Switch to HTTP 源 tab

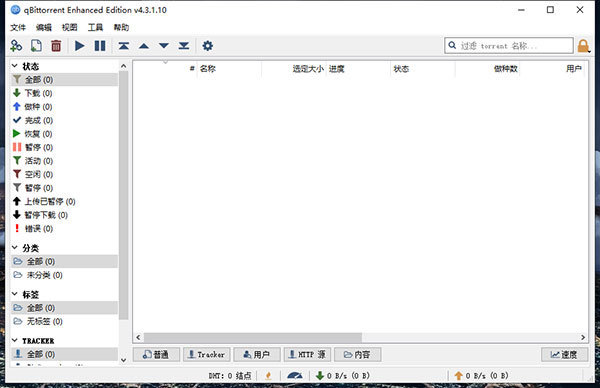(307, 355)
